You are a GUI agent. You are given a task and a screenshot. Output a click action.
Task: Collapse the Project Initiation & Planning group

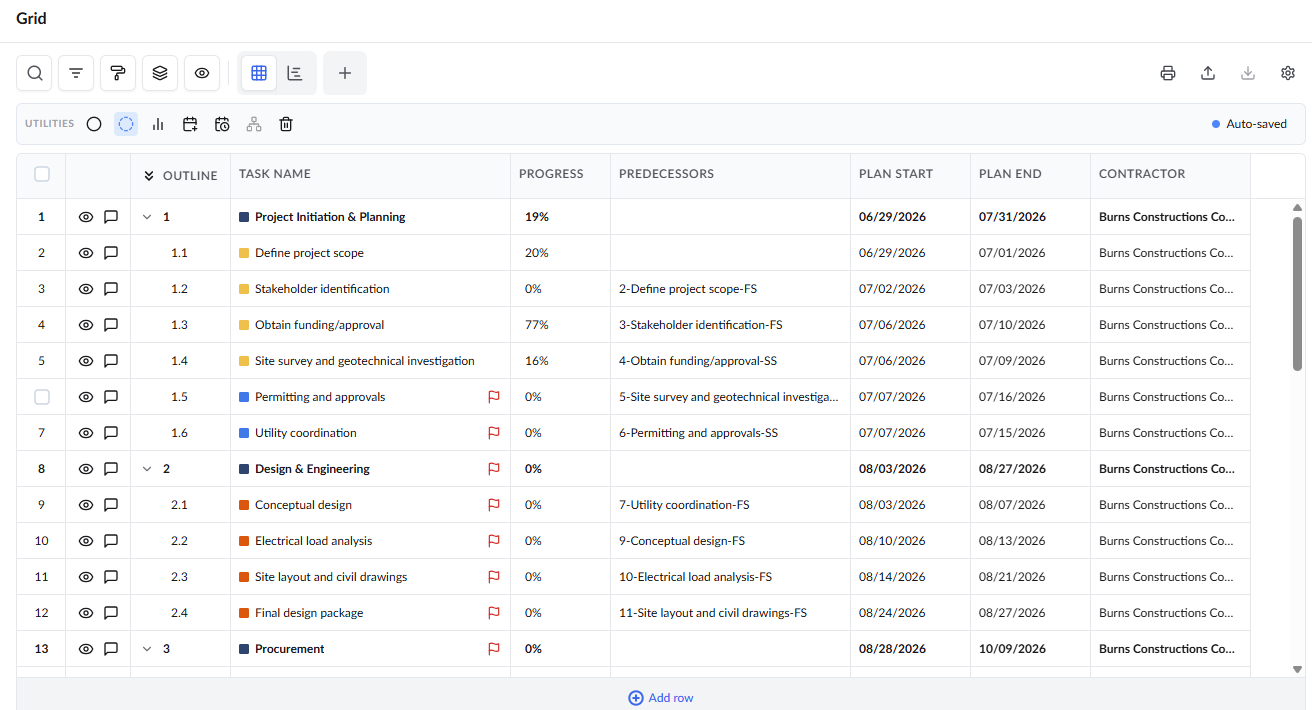pyautogui.click(x=147, y=217)
